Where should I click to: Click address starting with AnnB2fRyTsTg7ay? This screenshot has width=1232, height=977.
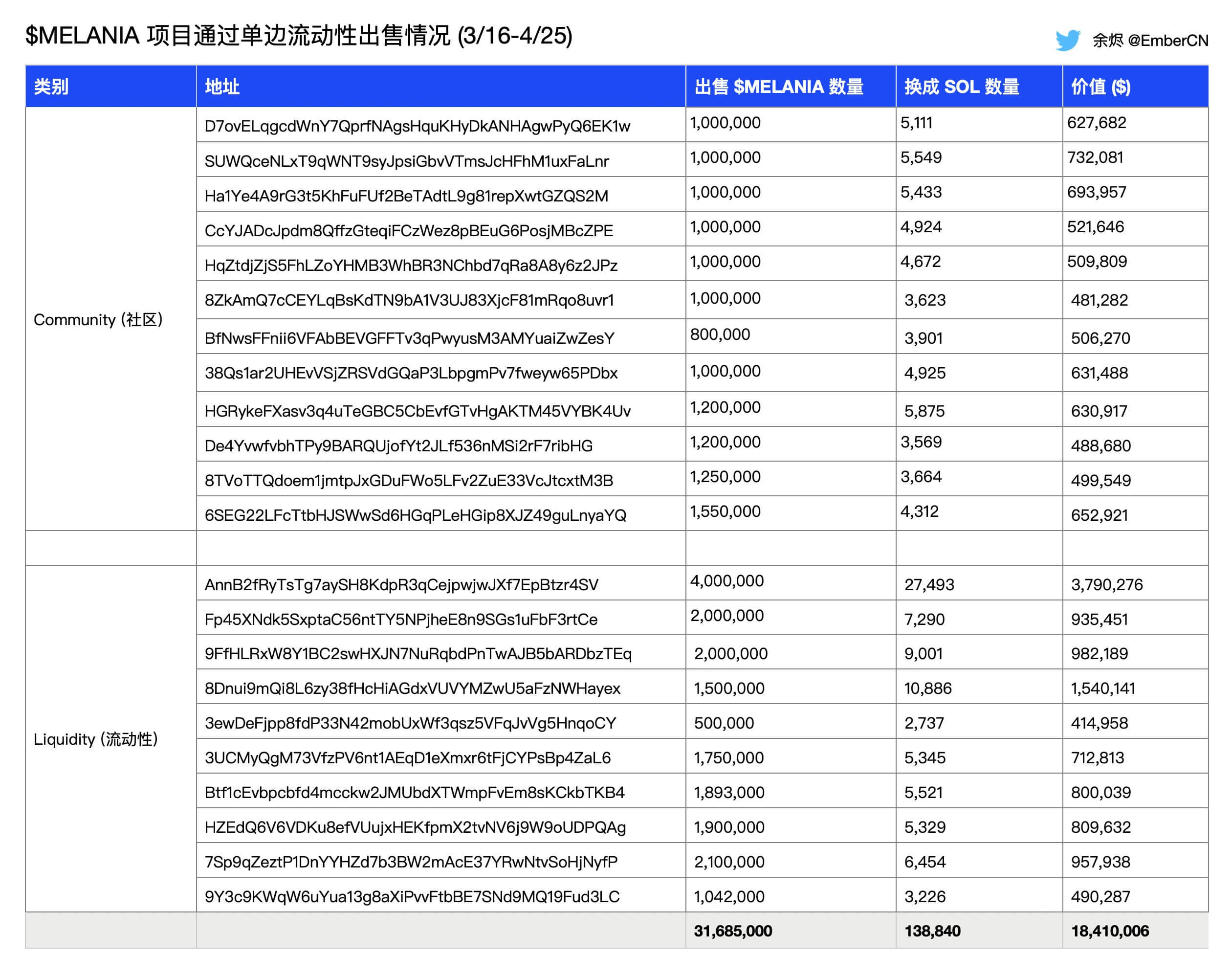coord(401,584)
